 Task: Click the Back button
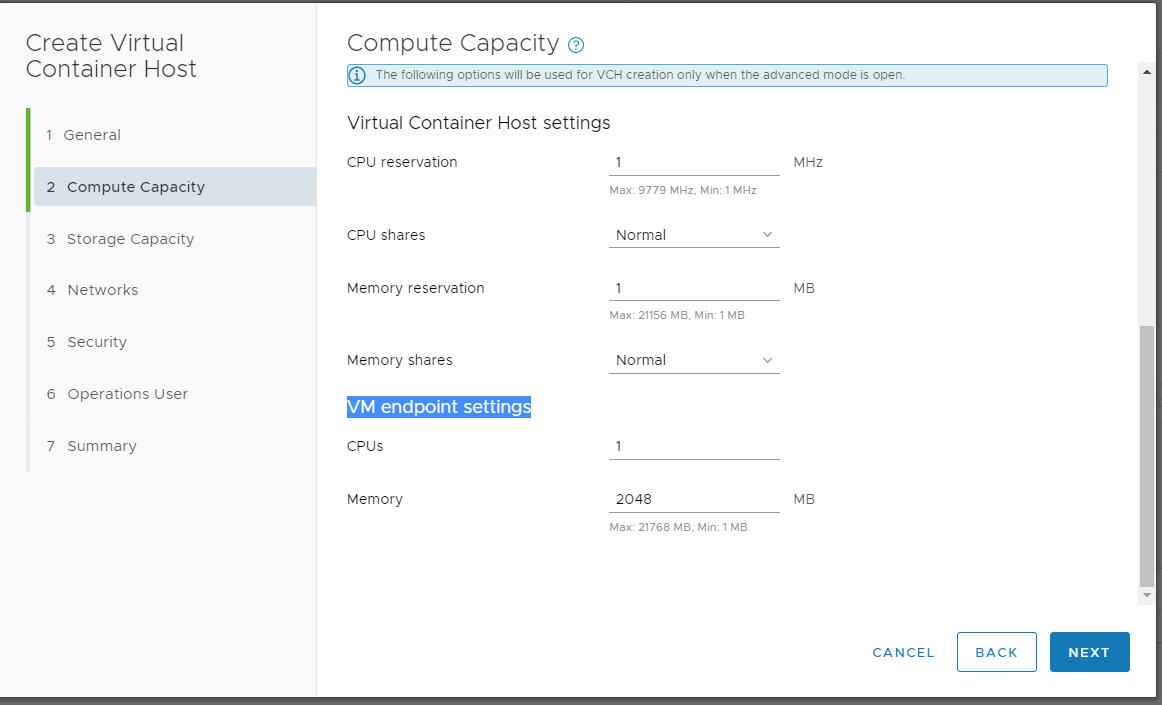[x=997, y=652]
